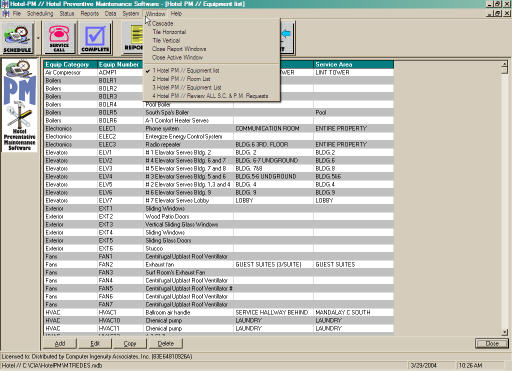Sort by Equip Number column header

point(120,64)
